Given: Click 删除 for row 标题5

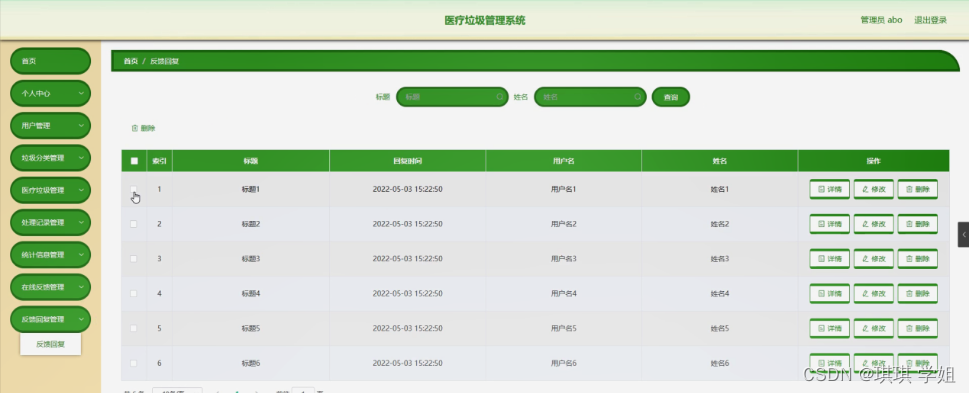Looking at the screenshot, I should pyautogui.click(x=917, y=328).
